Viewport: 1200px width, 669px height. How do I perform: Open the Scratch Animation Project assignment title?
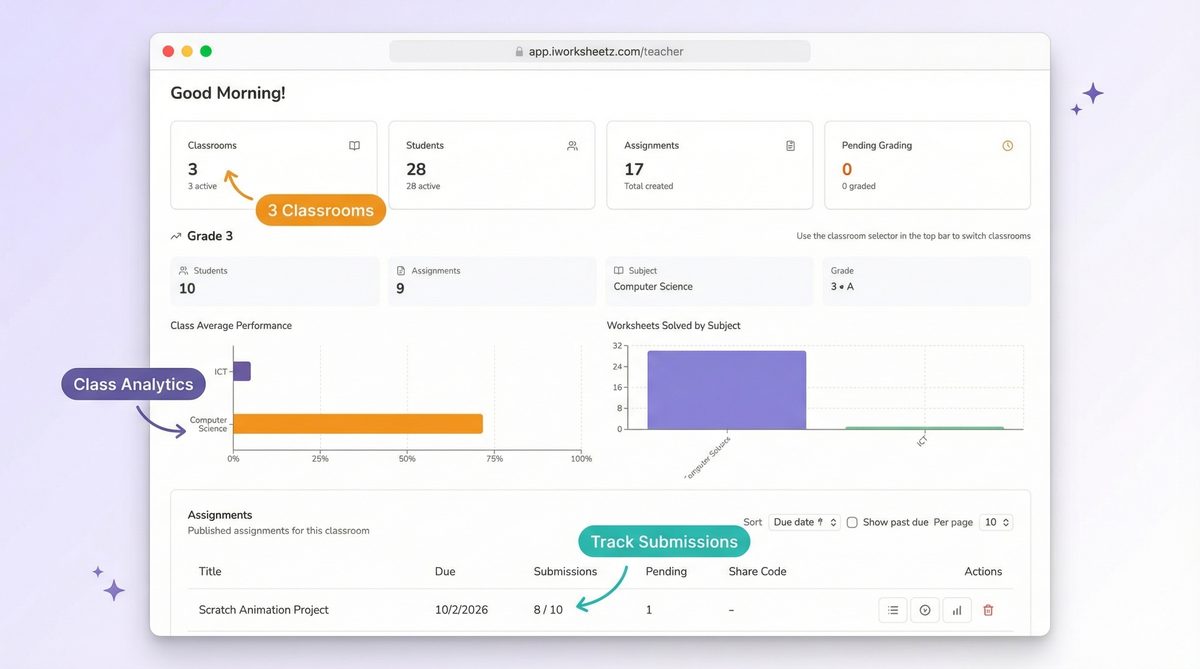click(x=264, y=610)
